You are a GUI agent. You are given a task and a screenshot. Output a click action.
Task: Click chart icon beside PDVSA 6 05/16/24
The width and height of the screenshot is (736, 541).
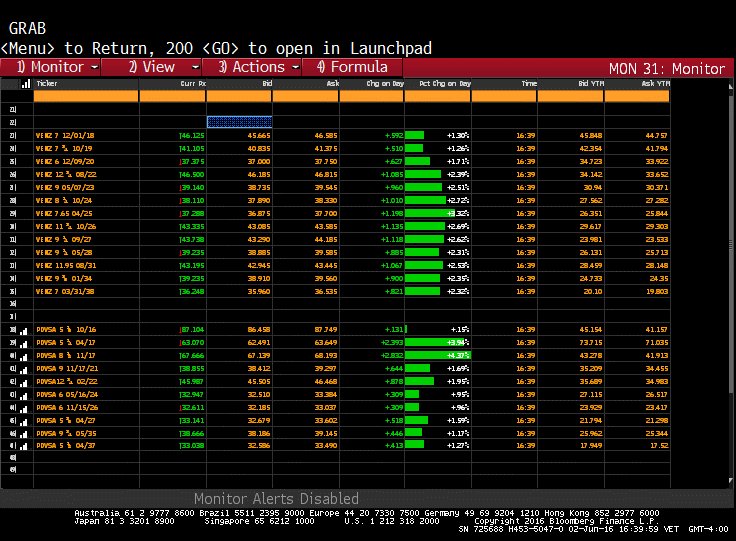tap(24, 394)
